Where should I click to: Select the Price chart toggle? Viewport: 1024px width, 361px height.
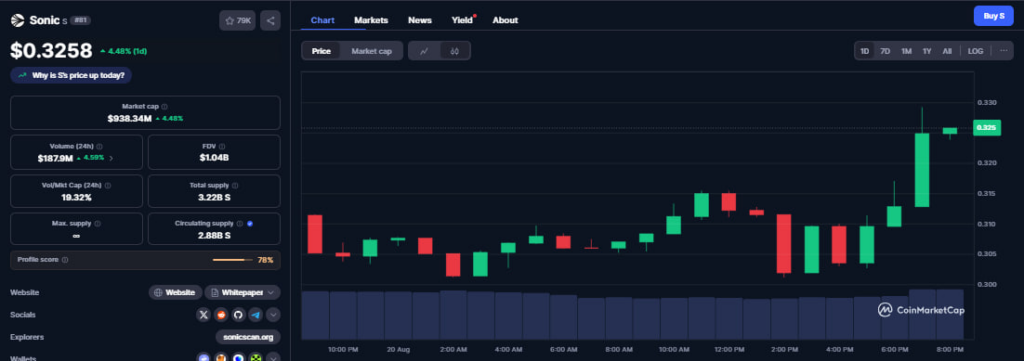(321, 51)
